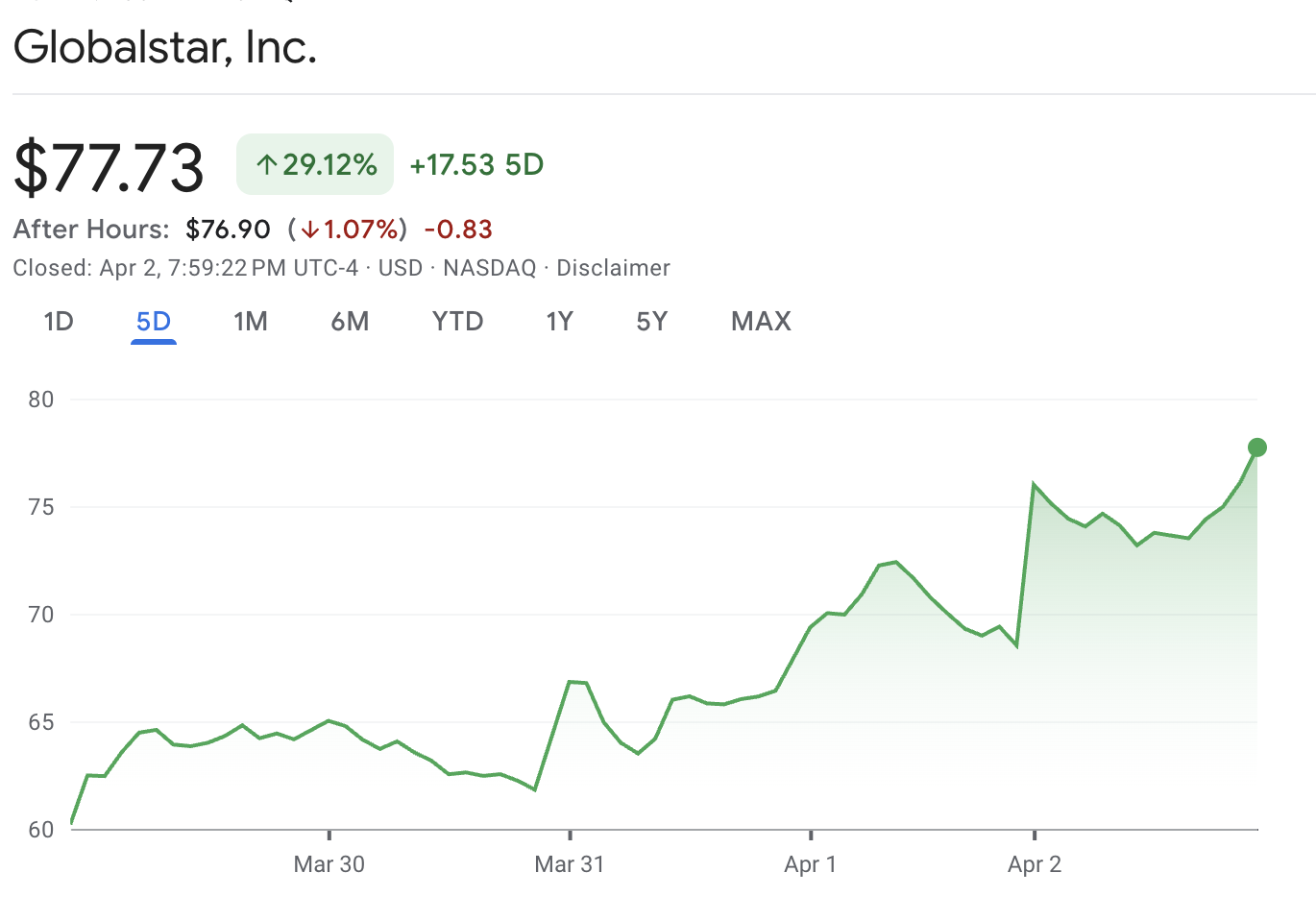Viewport: 1316px width, 897px height.
Task: Switch chart to 1Y range
Action: click(x=559, y=322)
